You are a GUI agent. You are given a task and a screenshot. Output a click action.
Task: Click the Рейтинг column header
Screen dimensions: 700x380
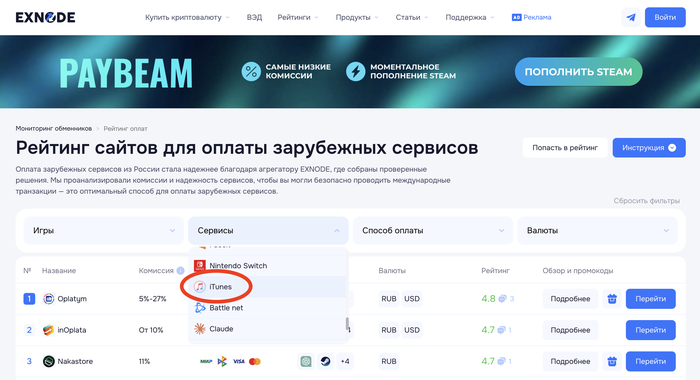click(495, 271)
